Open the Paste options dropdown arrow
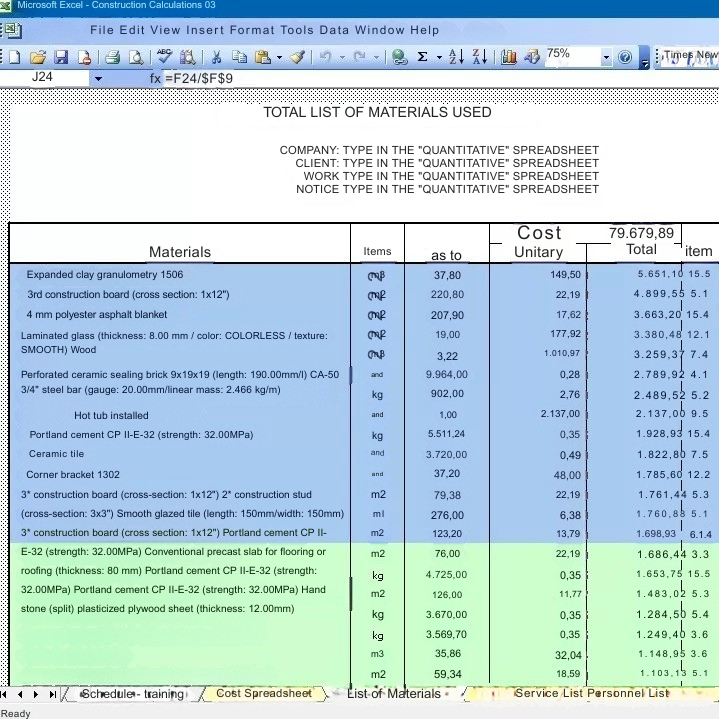Viewport: 719px width, 719px height. click(279, 58)
